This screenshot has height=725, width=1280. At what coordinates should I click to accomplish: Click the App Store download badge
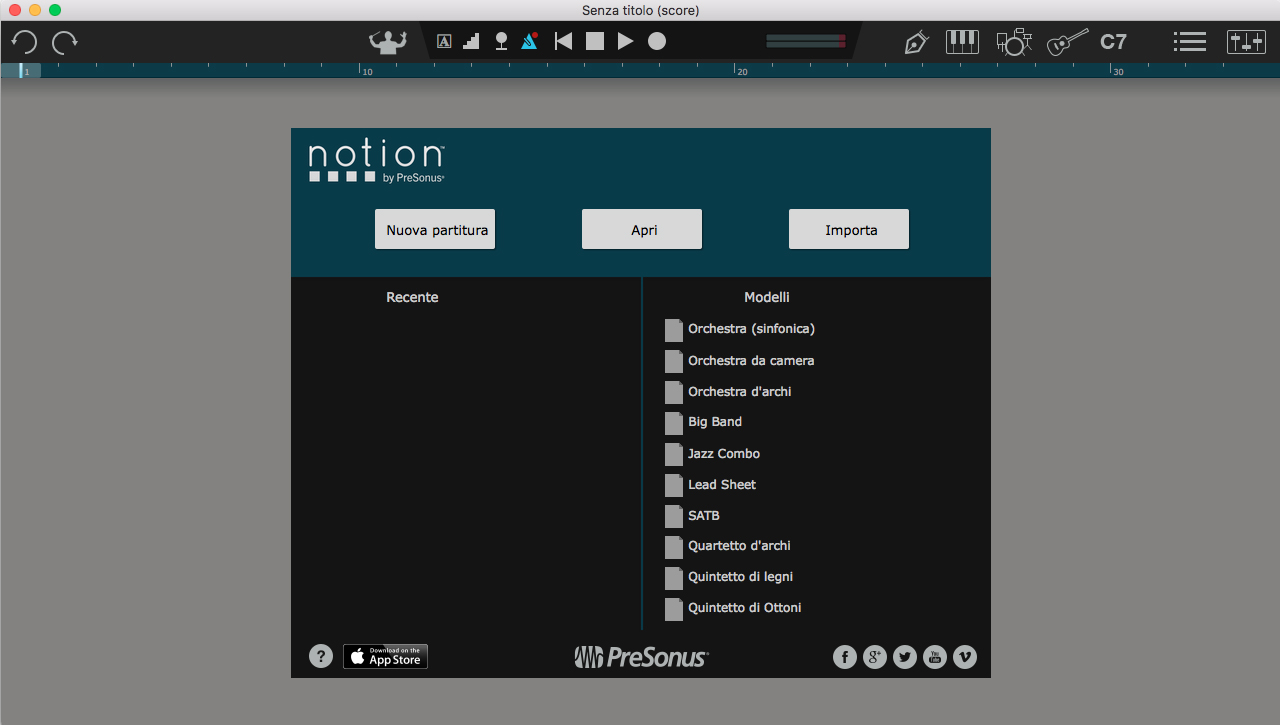coord(385,656)
